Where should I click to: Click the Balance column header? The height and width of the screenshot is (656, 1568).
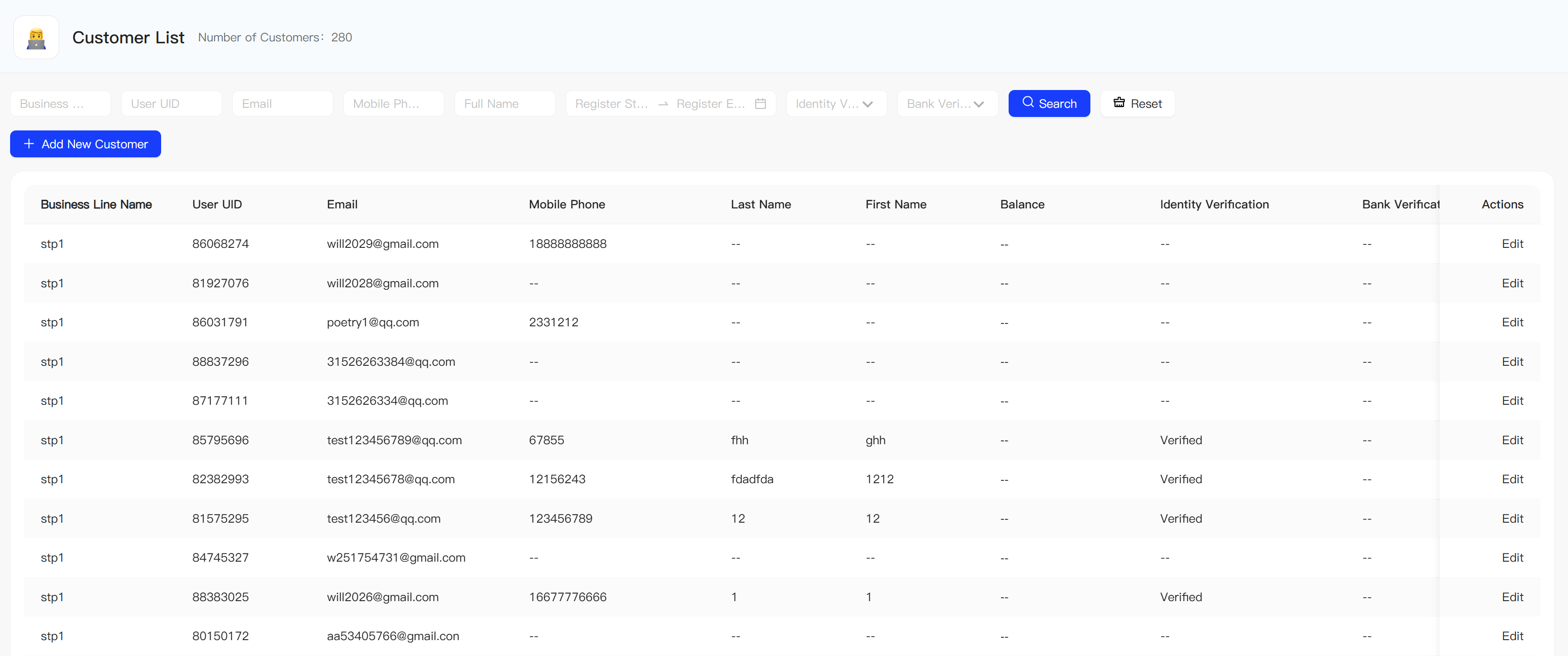point(1022,205)
